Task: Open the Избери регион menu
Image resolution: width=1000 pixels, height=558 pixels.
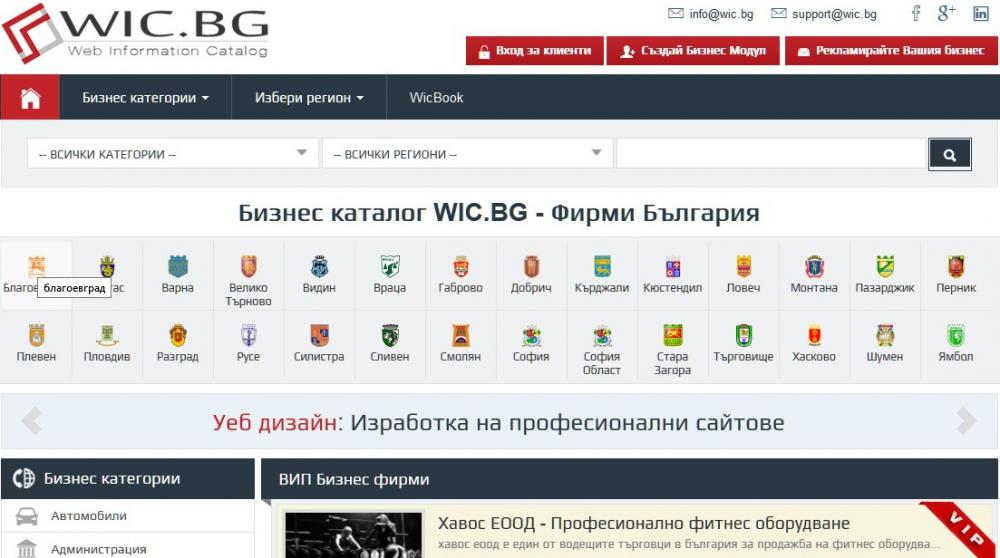Action: 309,98
